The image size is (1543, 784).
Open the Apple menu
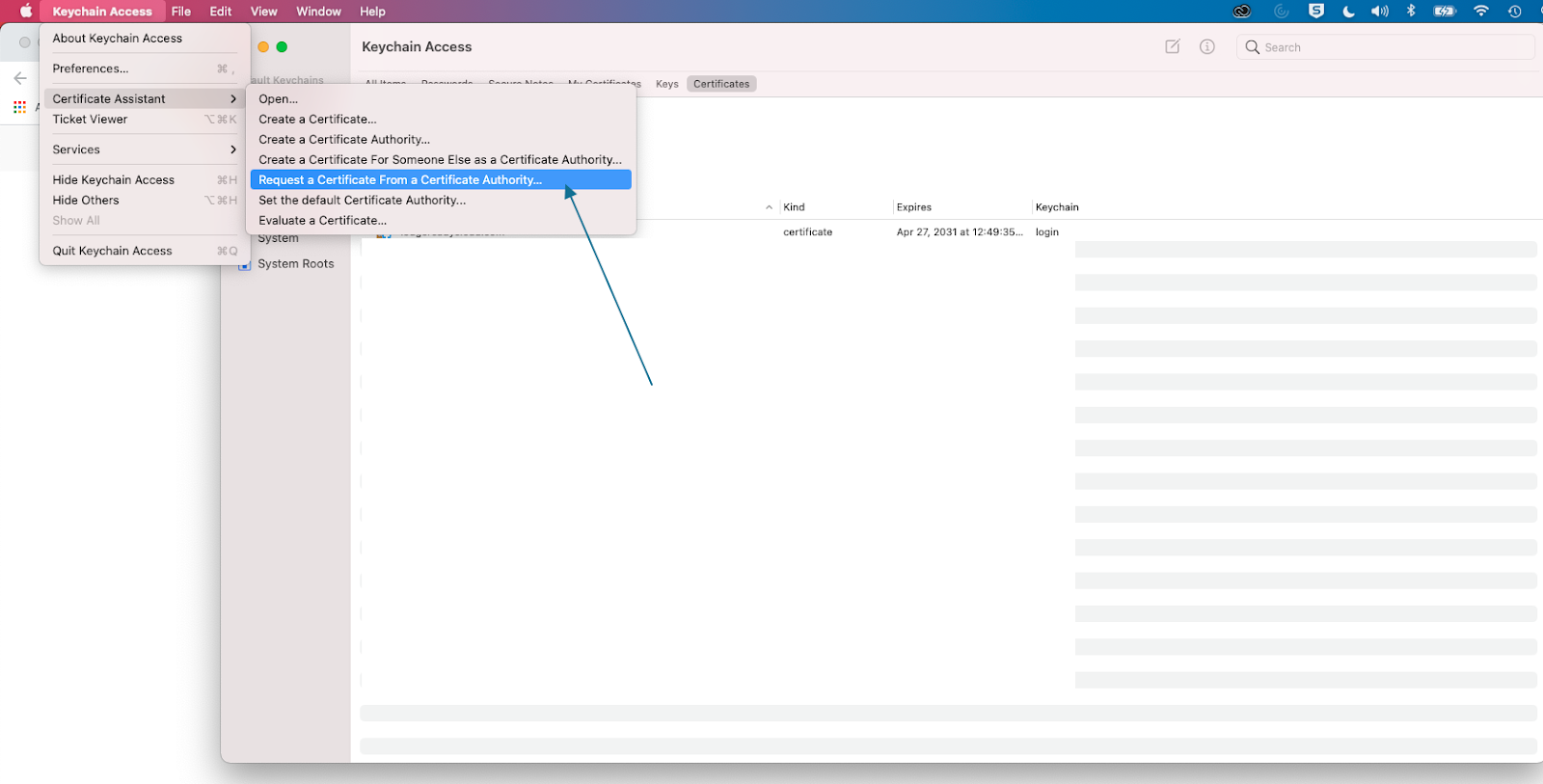click(26, 12)
